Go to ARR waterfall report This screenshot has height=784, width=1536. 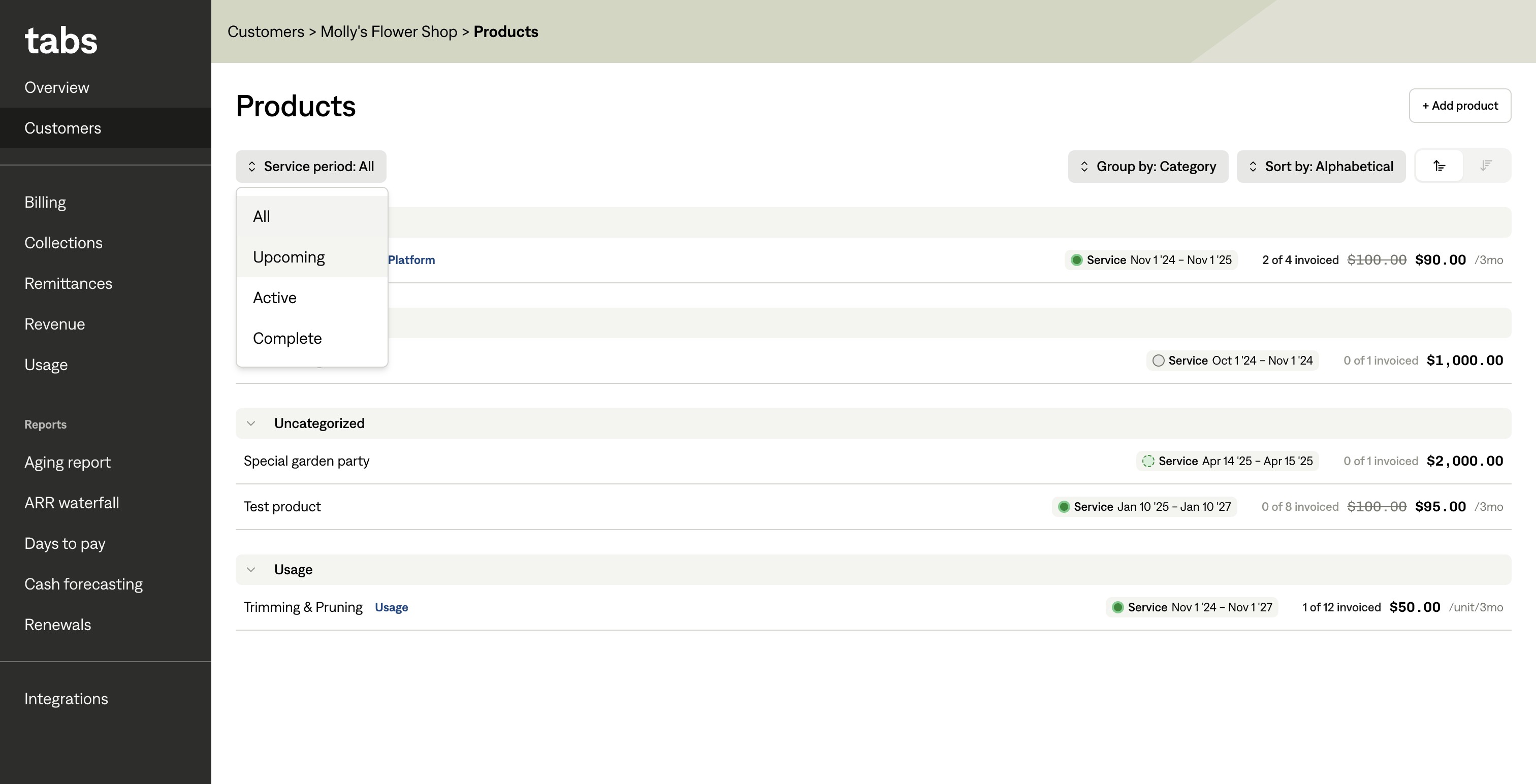click(x=72, y=503)
